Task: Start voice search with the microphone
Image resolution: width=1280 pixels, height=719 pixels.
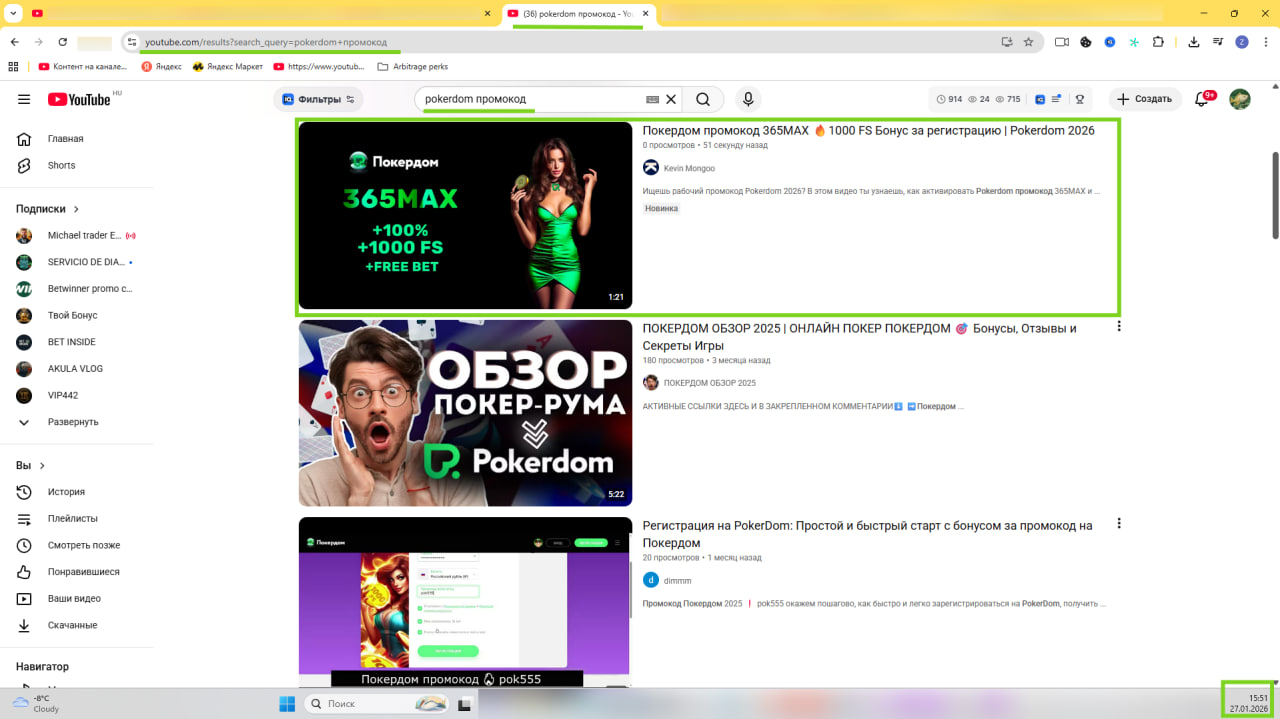Action: coord(747,99)
